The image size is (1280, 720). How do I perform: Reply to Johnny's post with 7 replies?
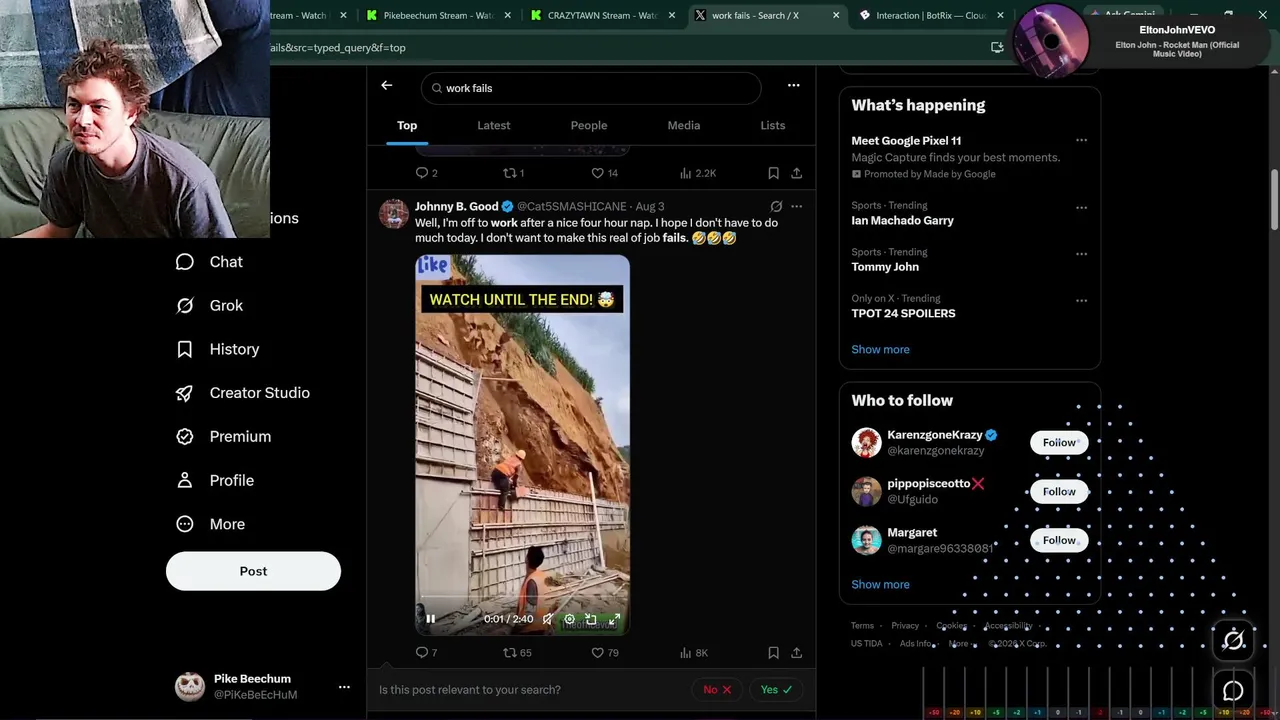point(427,653)
